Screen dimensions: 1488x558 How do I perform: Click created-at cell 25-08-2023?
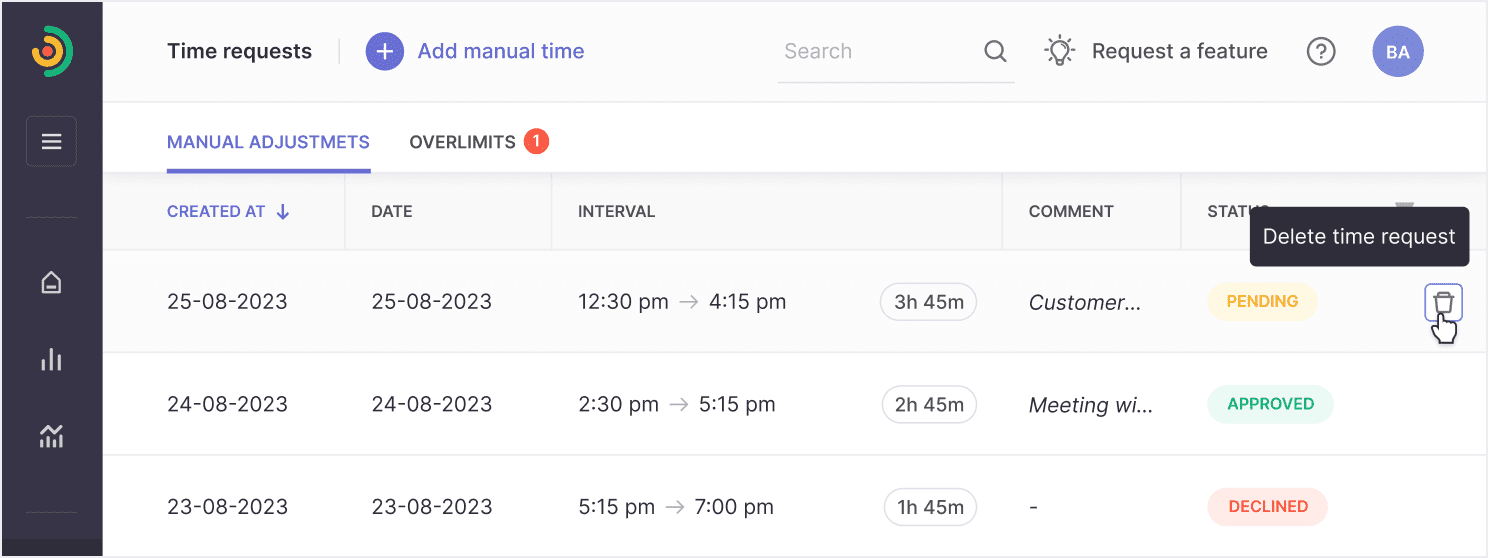pyautogui.click(x=227, y=302)
